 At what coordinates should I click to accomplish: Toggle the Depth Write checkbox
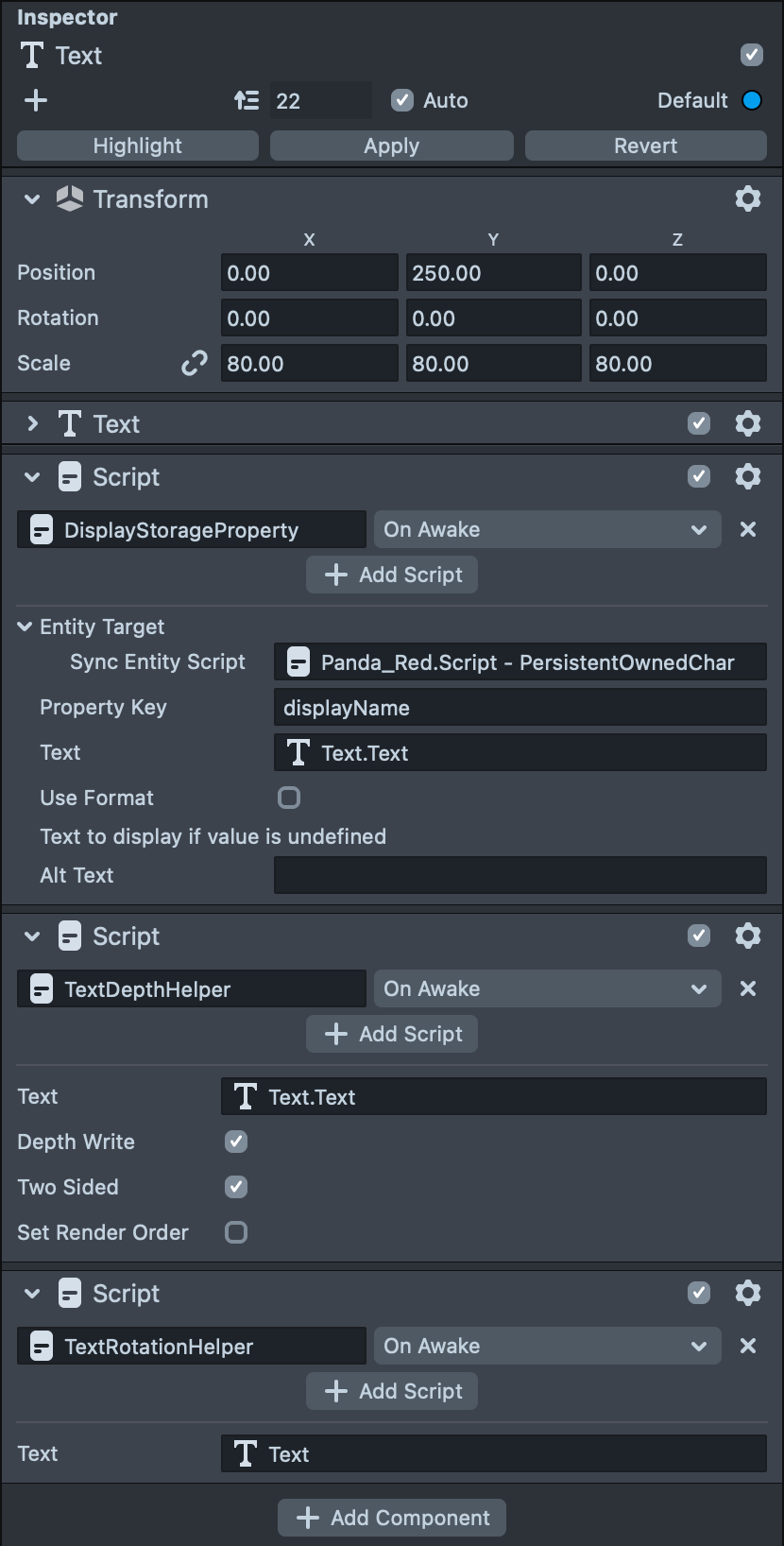tap(236, 1142)
